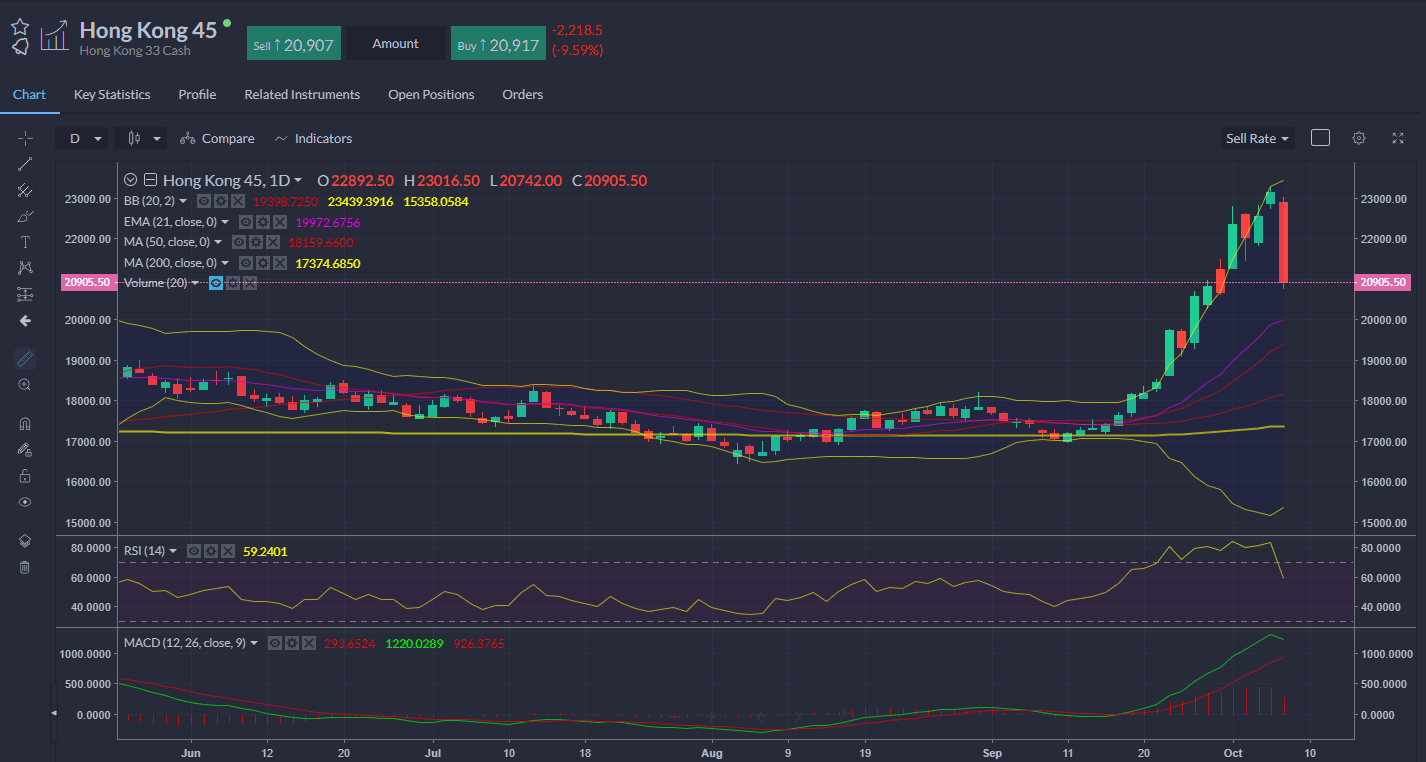This screenshot has height=762, width=1426.
Task: Enable the magnet snap tool
Action: (x=24, y=423)
